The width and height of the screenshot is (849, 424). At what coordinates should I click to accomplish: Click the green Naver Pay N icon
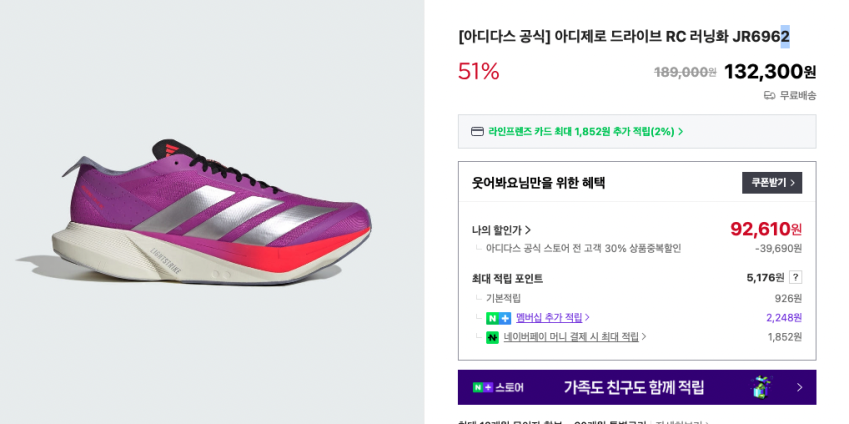tap(492, 337)
